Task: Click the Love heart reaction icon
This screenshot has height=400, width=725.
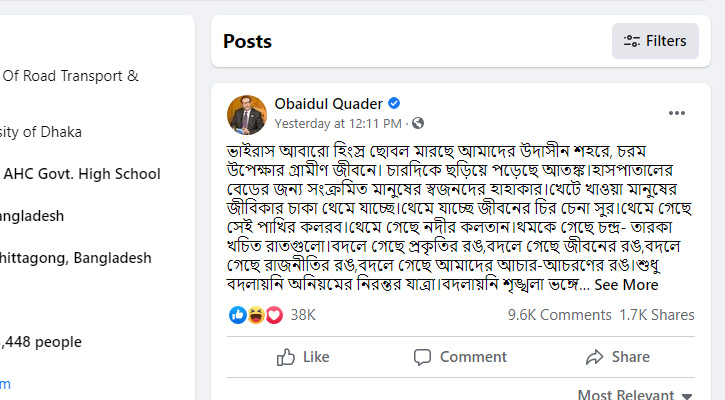Action: coord(272,315)
